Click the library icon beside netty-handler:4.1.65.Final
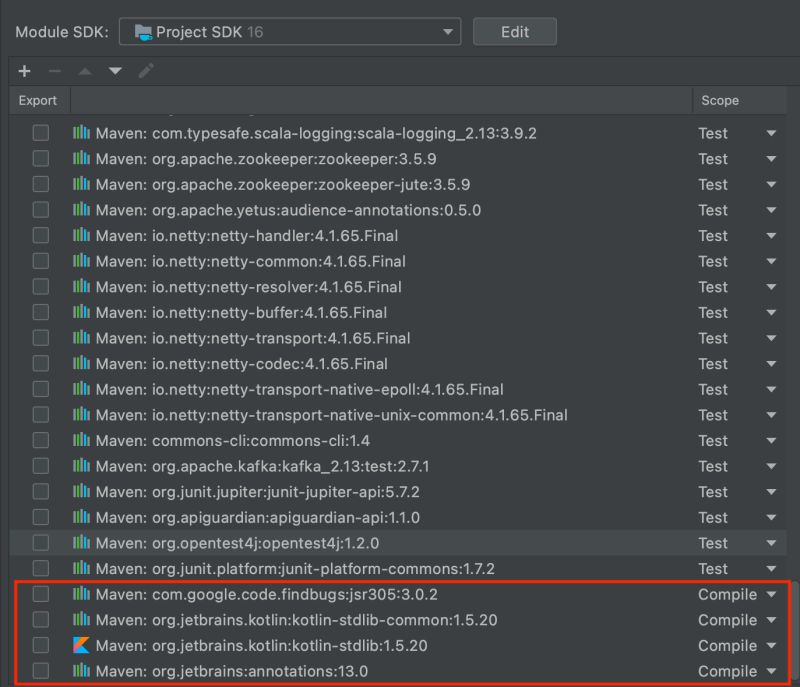The height and width of the screenshot is (687, 800). click(x=83, y=235)
